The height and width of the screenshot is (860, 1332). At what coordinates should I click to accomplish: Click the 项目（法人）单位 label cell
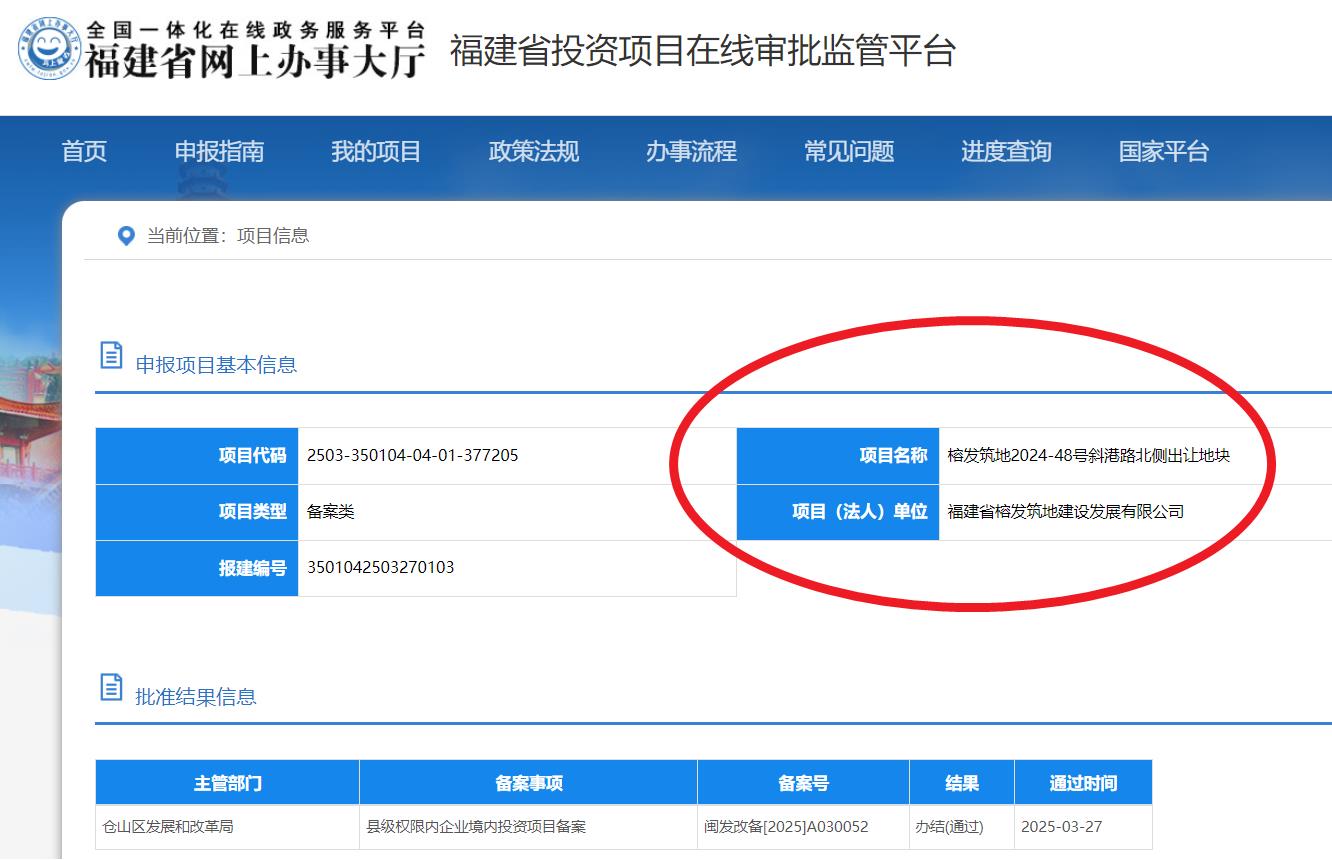click(x=838, y=512)
